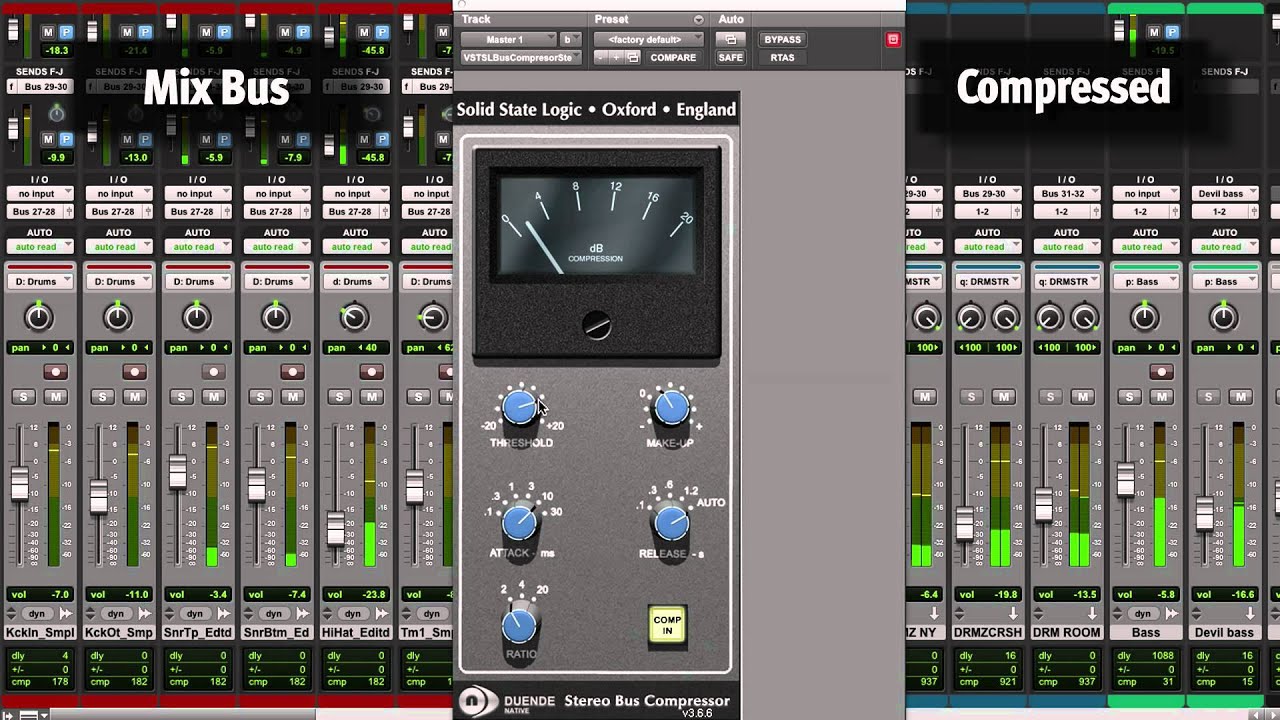The height and width of the screenshot is (720, 1280).
Task: Click the pan knob on SnrTp_Edtd track
Action: (x=196, y=318)
